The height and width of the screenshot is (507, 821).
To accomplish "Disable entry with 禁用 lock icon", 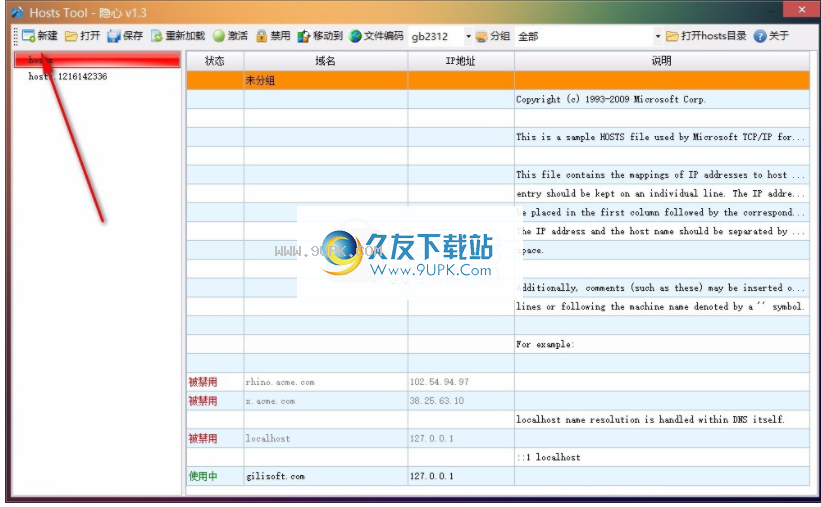I will point(262,36).
